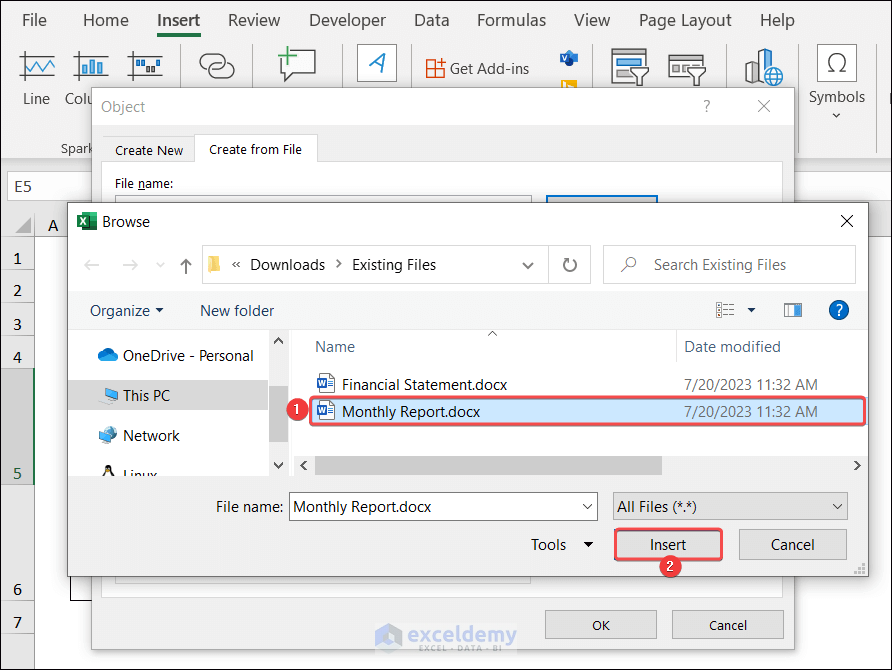Open the Text box icon
Viewport: 892px width, 670px height.
[x=377, y=63]
